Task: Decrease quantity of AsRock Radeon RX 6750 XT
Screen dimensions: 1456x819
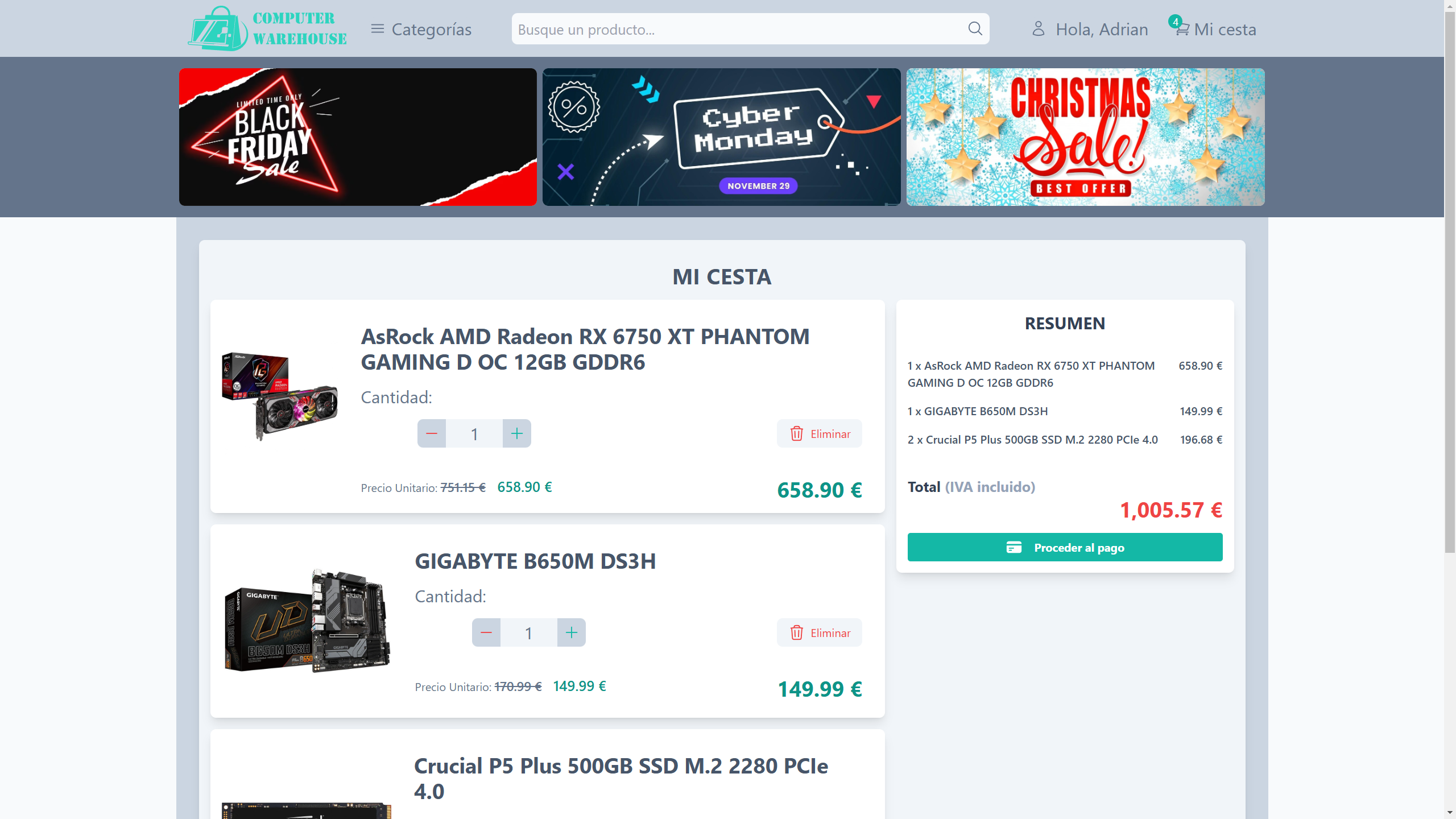Action: pos(432,433)
